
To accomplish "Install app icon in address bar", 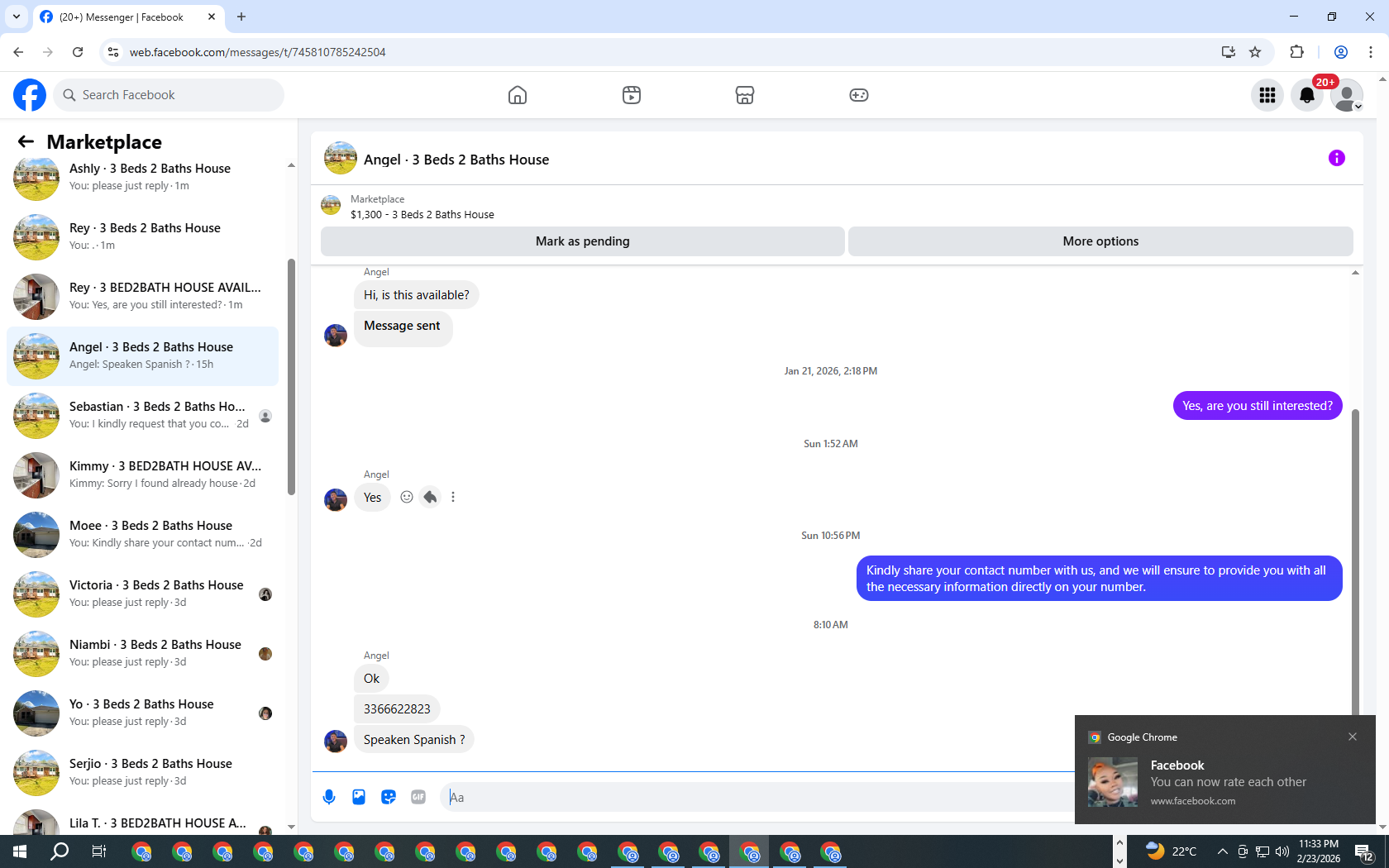I will (x=1229, y=52).
